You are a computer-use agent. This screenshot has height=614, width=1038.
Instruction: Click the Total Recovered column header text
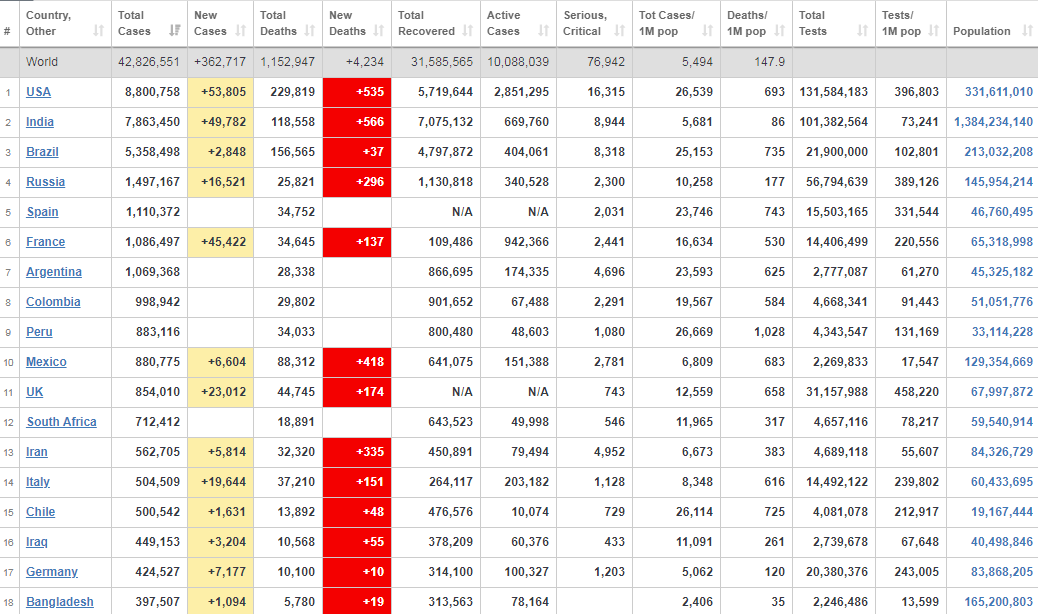426,23
